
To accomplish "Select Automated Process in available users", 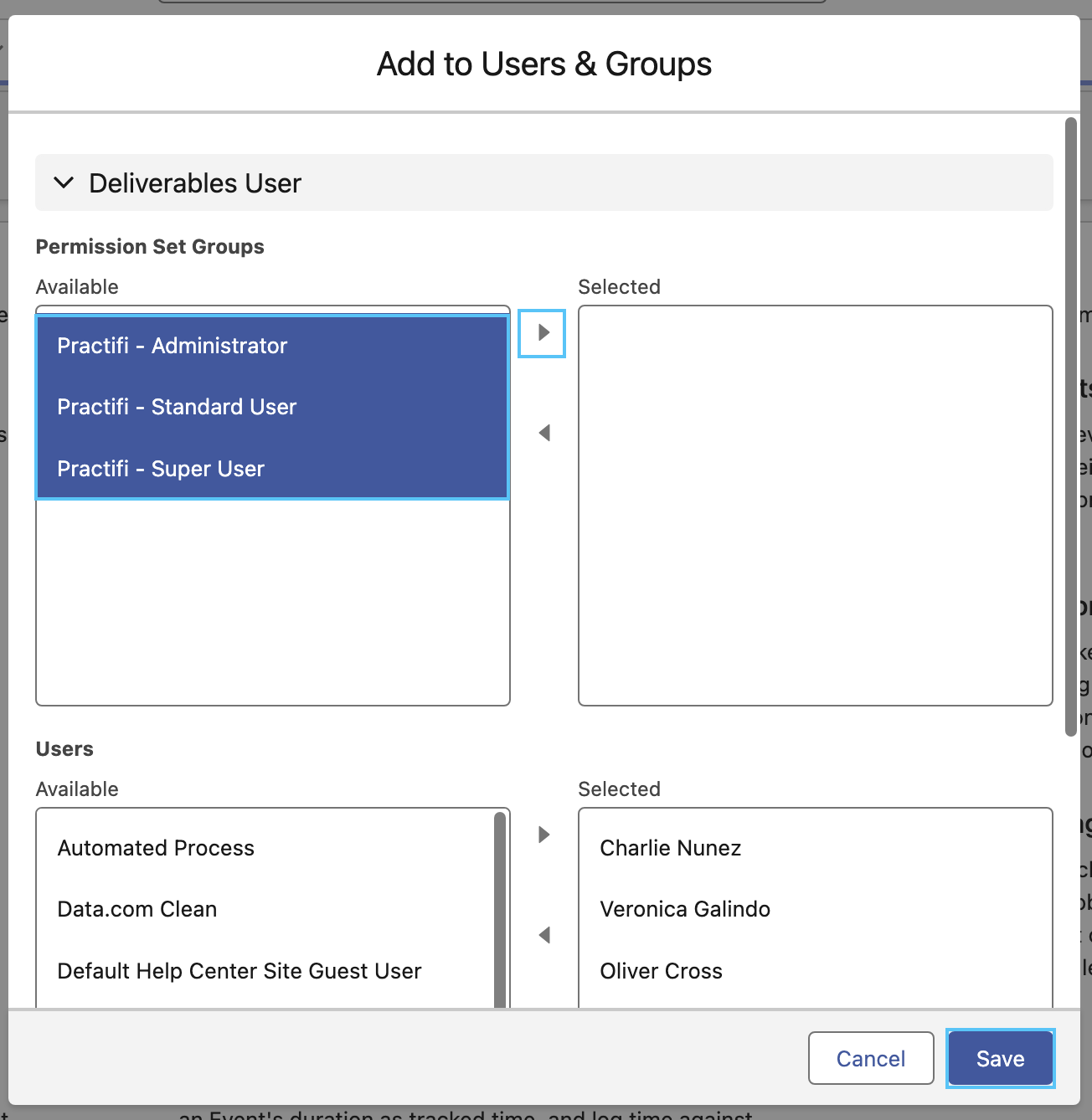I will [x=265, y=848].
